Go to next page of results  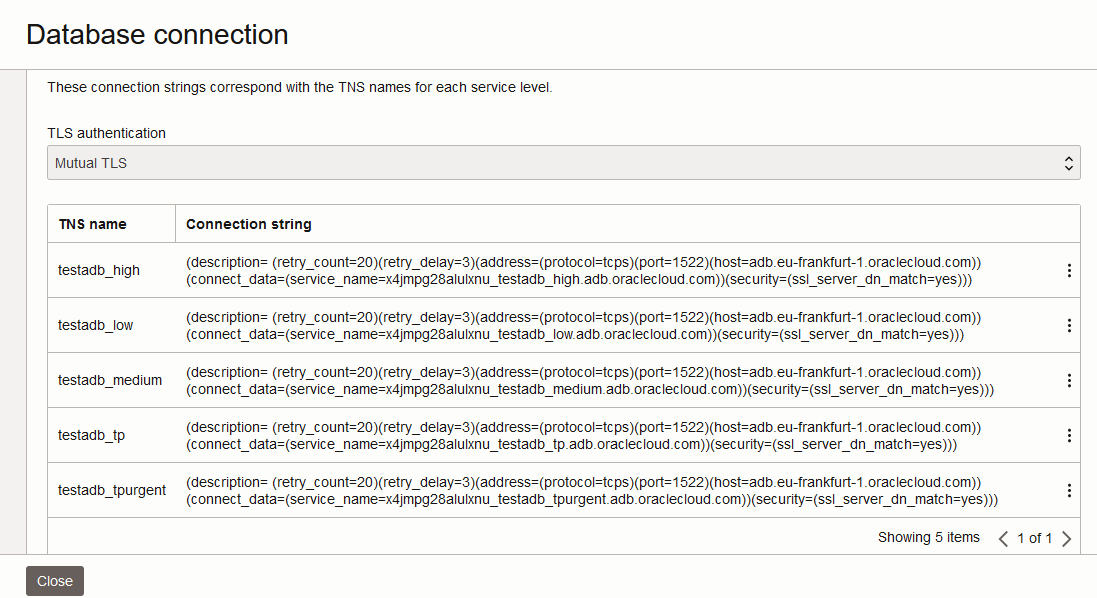1066,539
